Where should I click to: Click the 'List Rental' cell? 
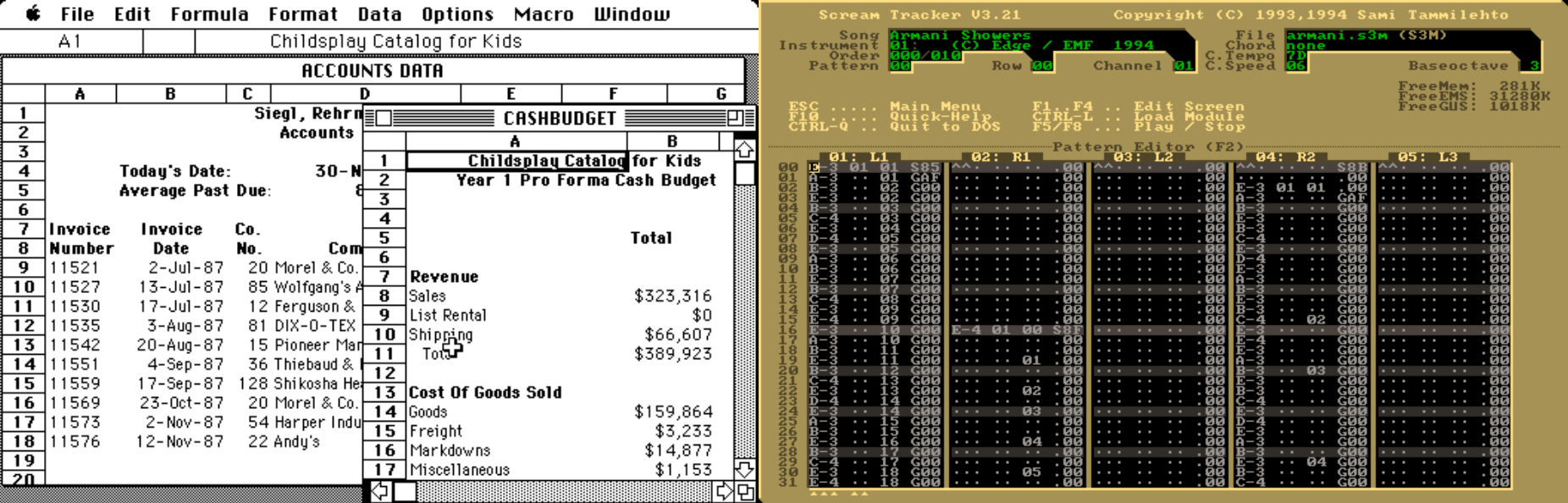click(x=448, y=316)
